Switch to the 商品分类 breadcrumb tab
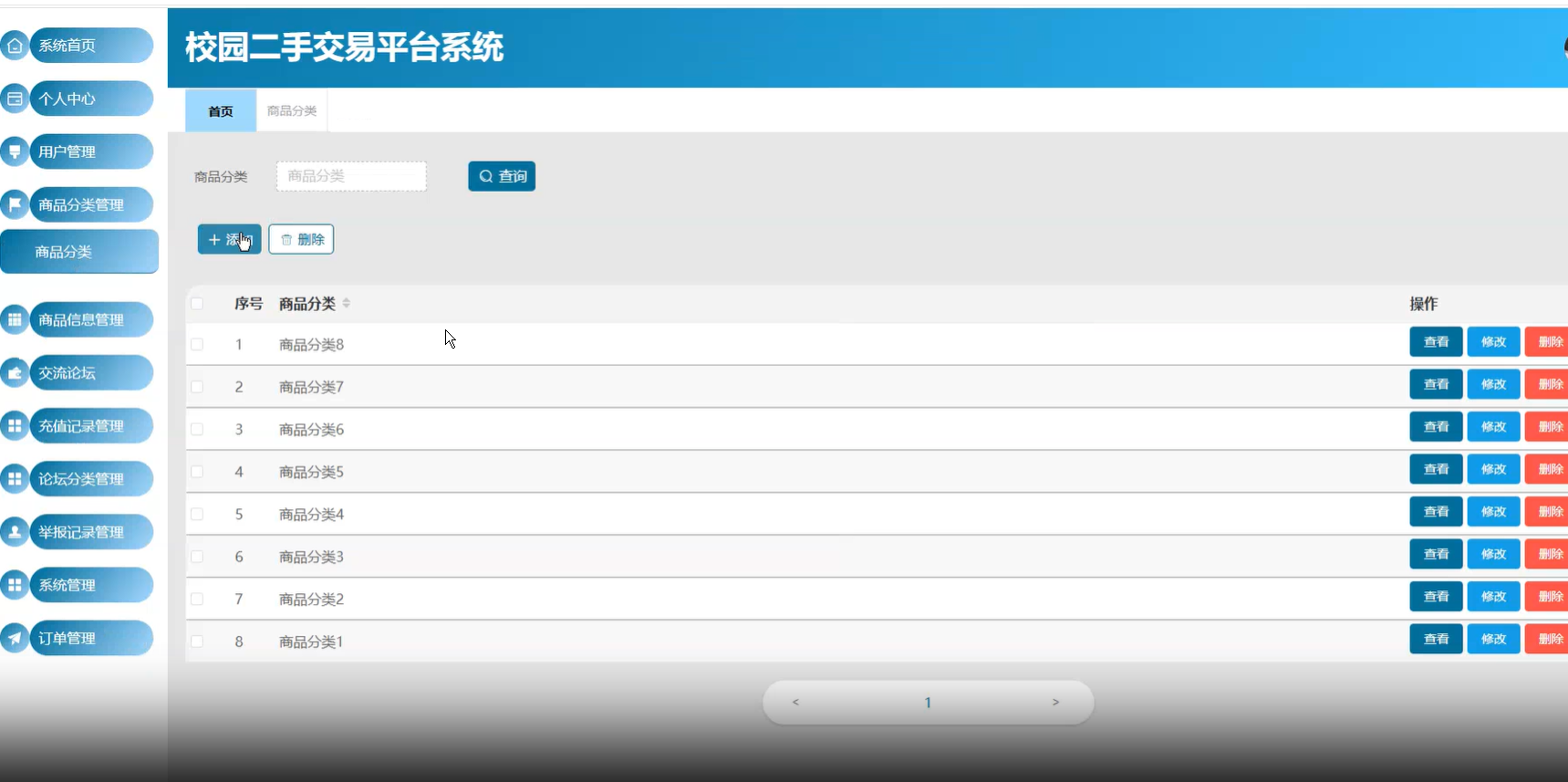 click(292, 111)
